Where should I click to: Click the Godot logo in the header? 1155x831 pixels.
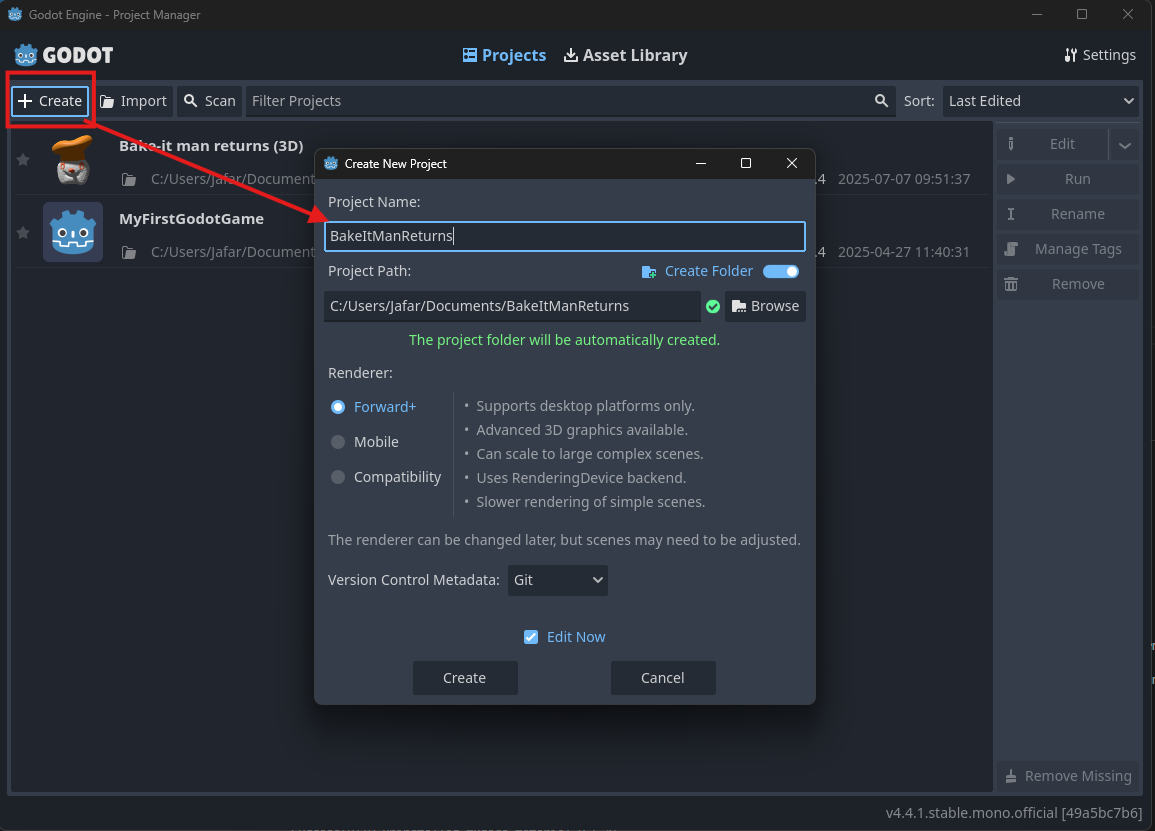pyautogui.click(x=63, y=55)
